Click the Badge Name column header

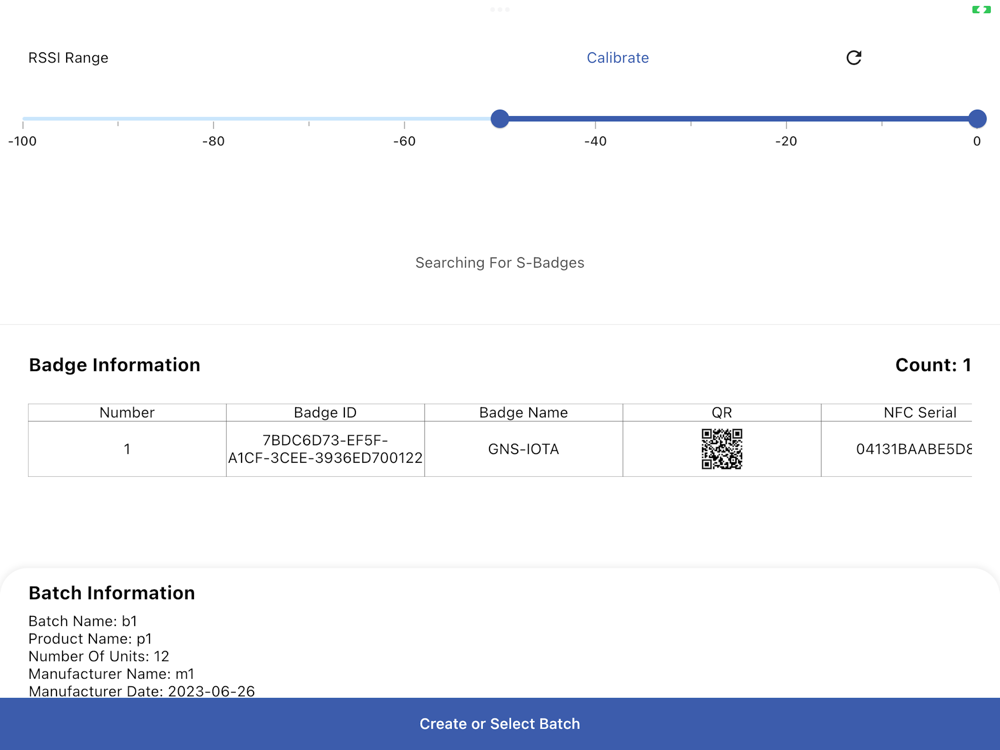point(524,413)
